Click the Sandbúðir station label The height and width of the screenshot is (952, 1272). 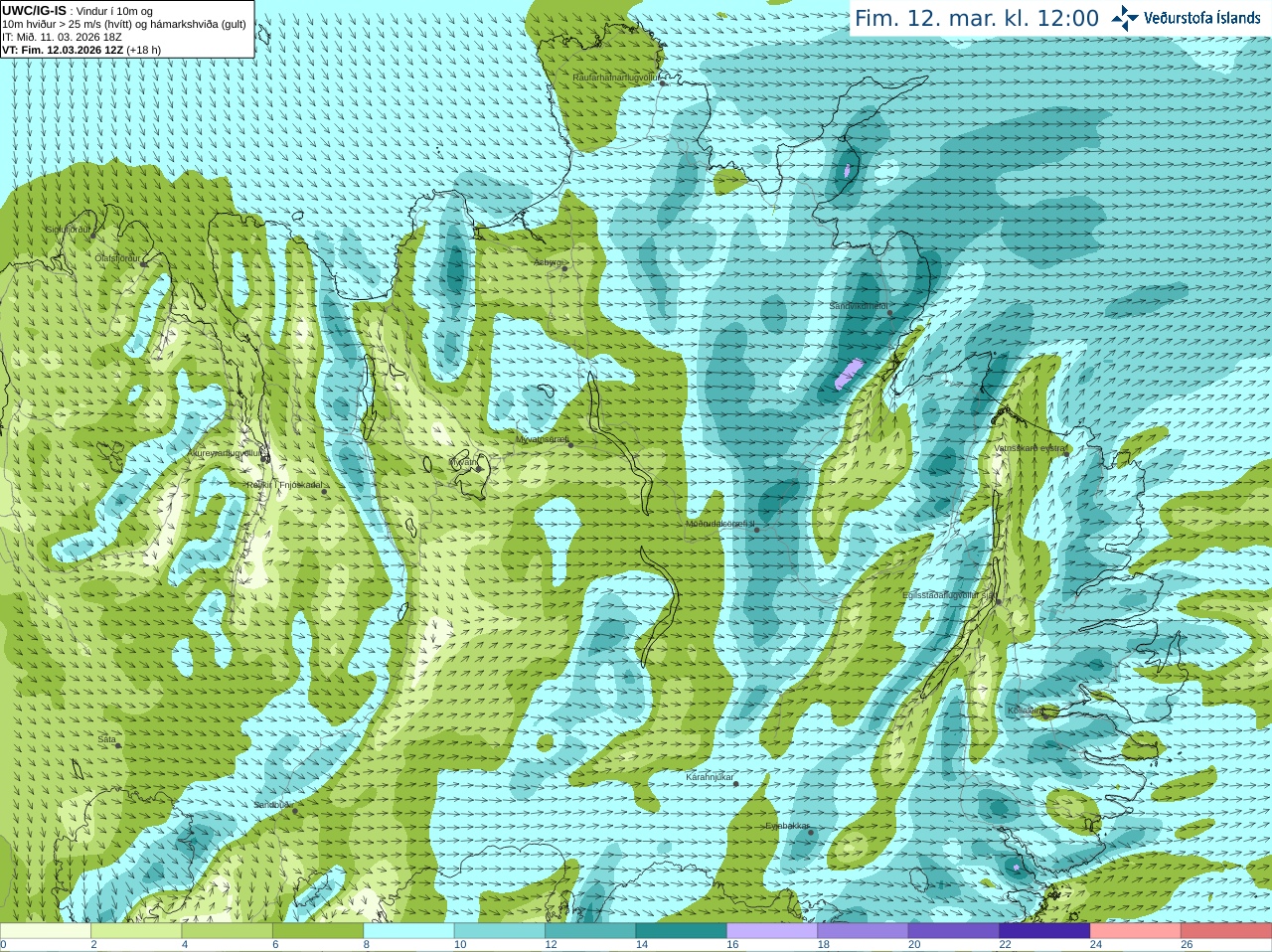click(x=272, y=805)
